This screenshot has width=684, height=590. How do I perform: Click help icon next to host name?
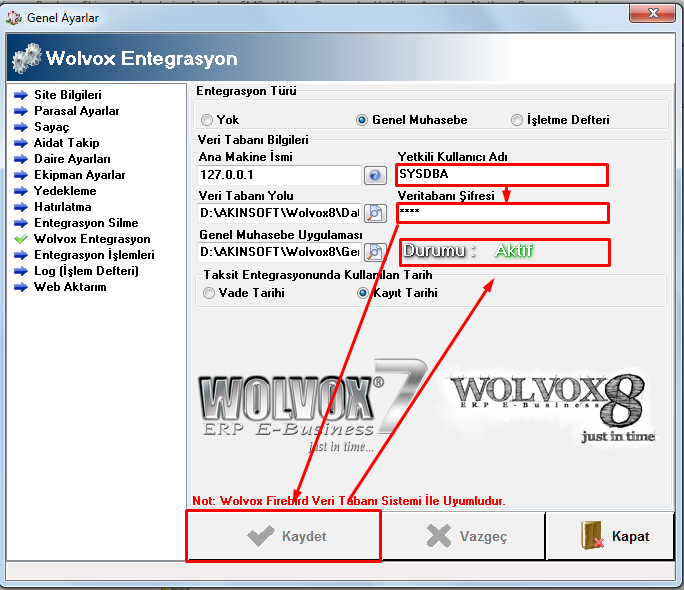(375, 175)
